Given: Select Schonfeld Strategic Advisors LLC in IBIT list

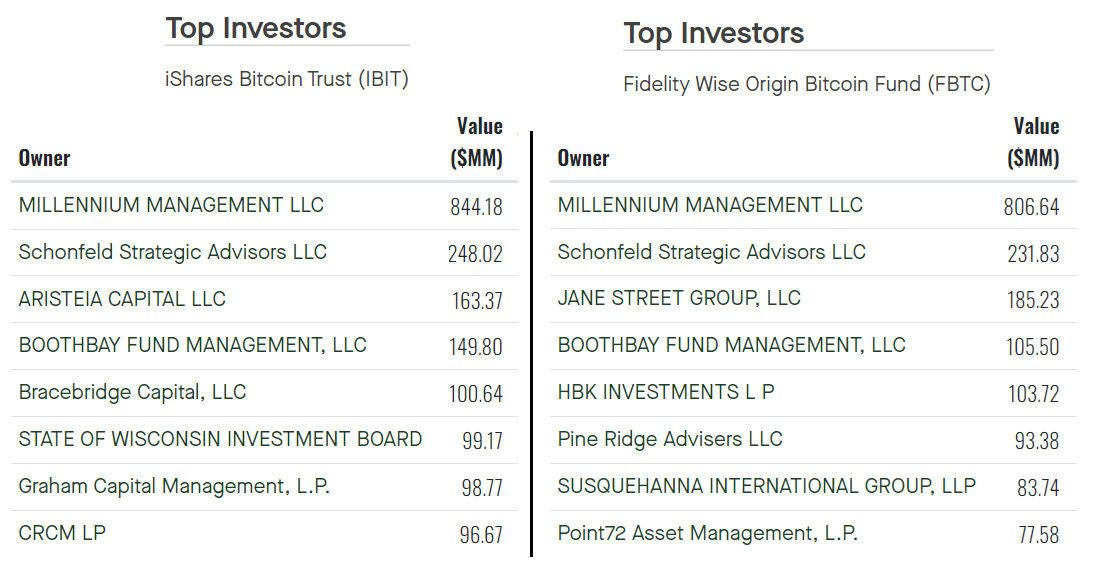Looking at the screenshot, I should [172, 252].
